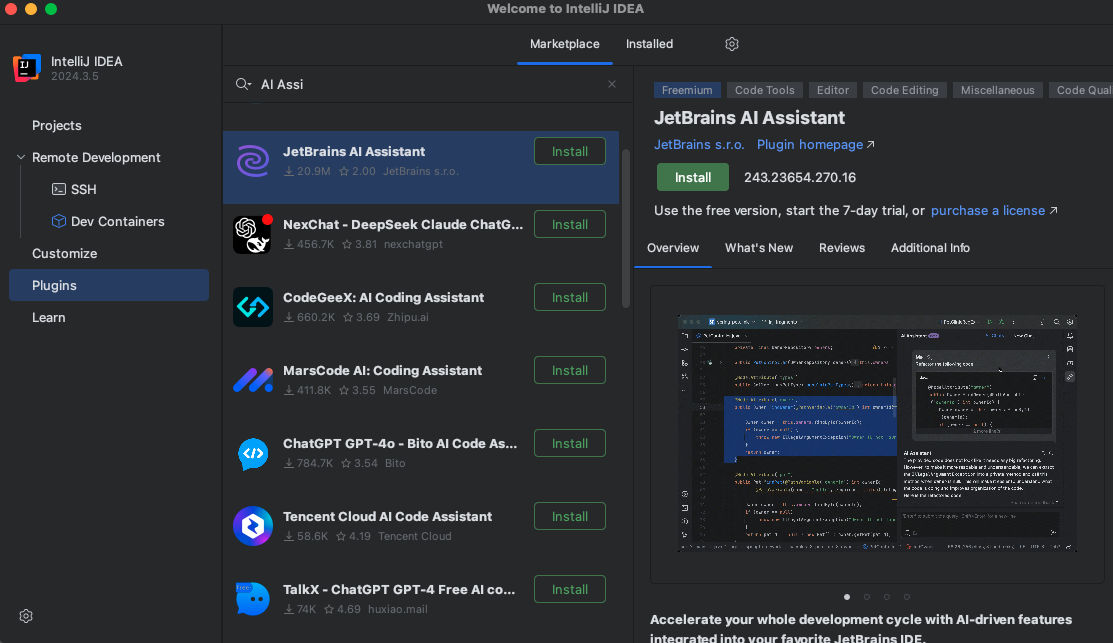Click the Tencent Cloud plugin icon
The width and height of the screenshot is (1113, 643).
253,526
